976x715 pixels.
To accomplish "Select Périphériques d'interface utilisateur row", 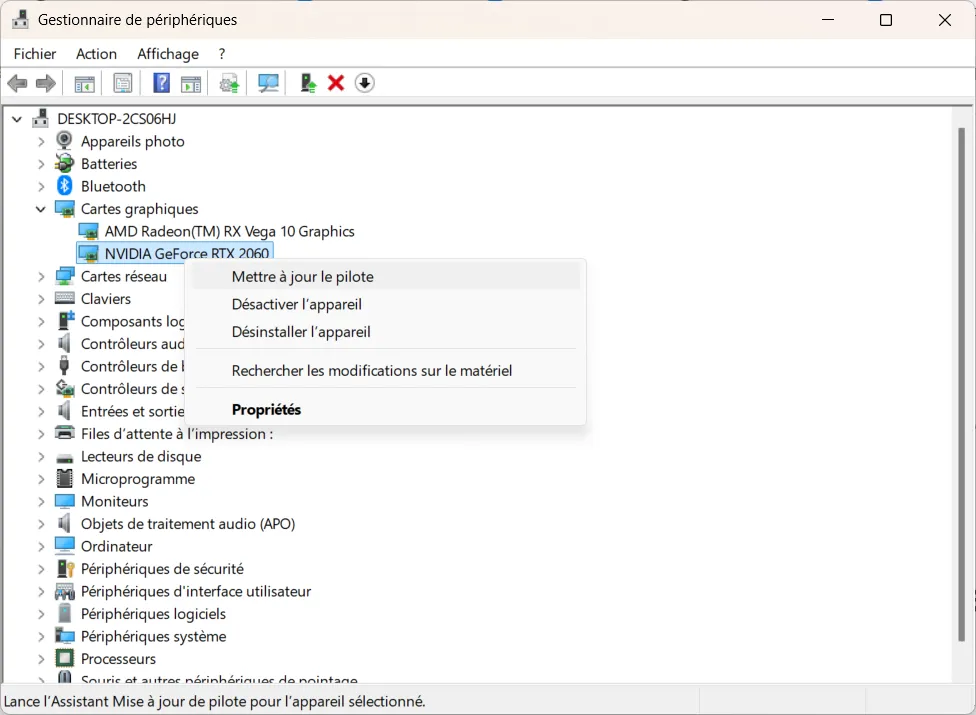I will tap(196, 591).
